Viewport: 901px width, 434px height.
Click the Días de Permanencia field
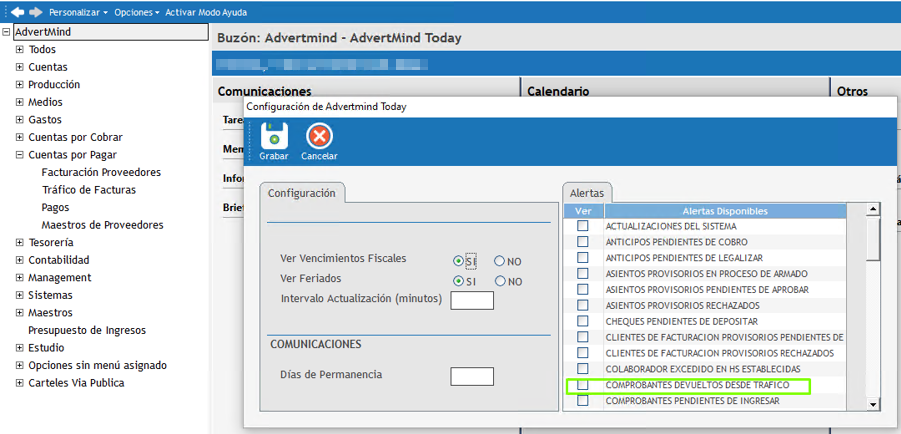point(472,377)
